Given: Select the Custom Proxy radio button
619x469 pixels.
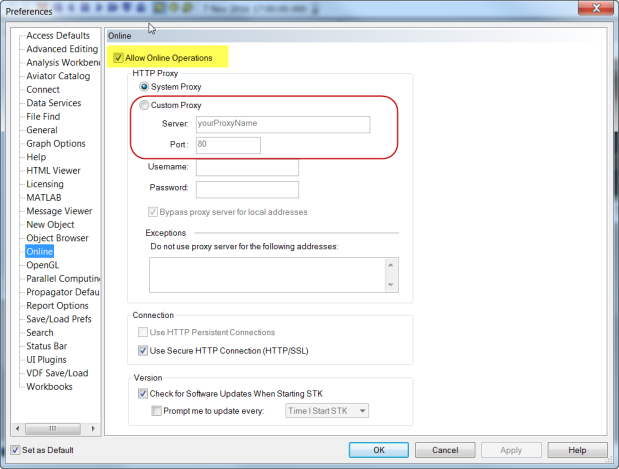Looking at the screenshot, I should tap(145, 105).
